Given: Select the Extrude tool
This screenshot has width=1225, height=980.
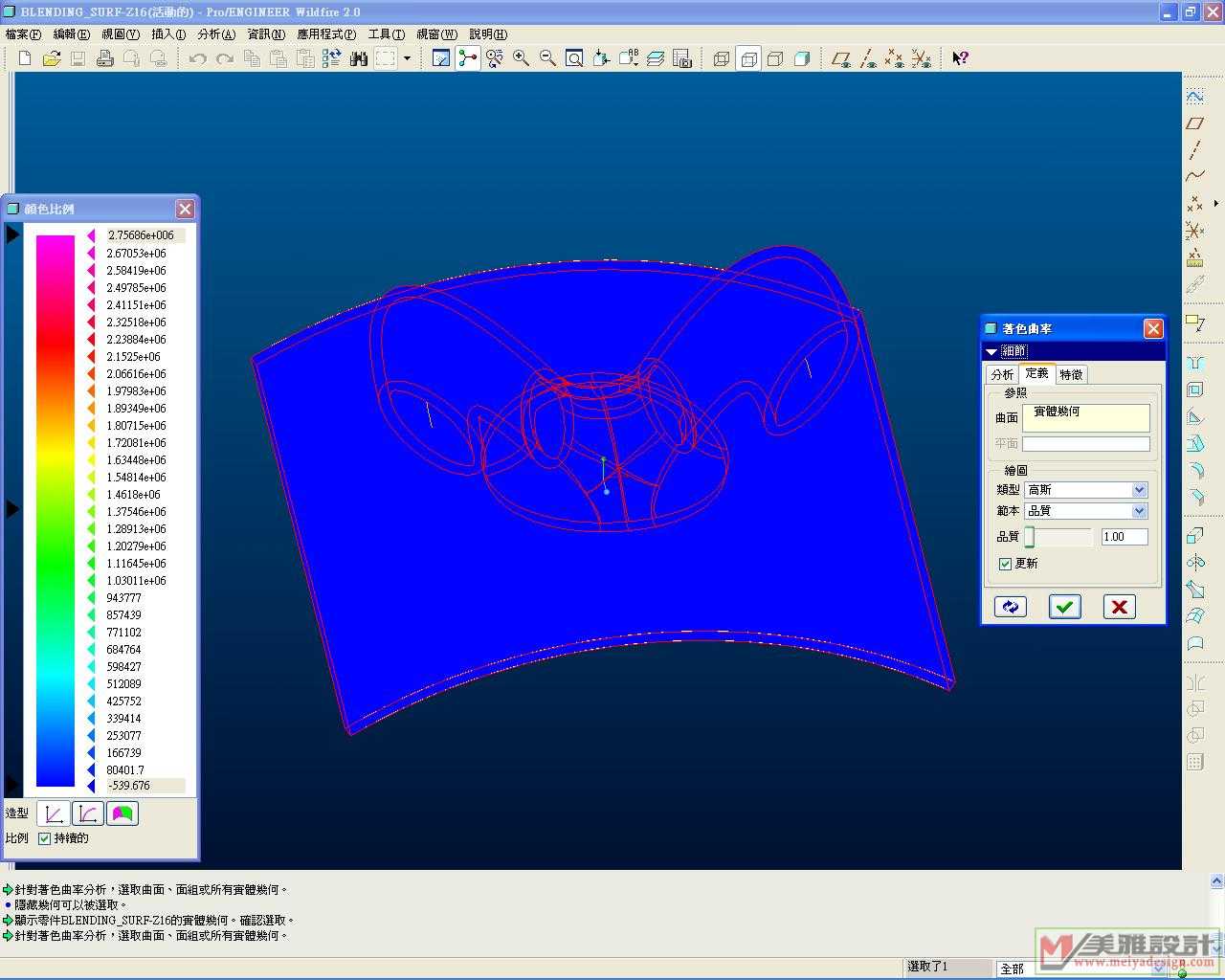Looking at the screenshot, I should 1195,535.
